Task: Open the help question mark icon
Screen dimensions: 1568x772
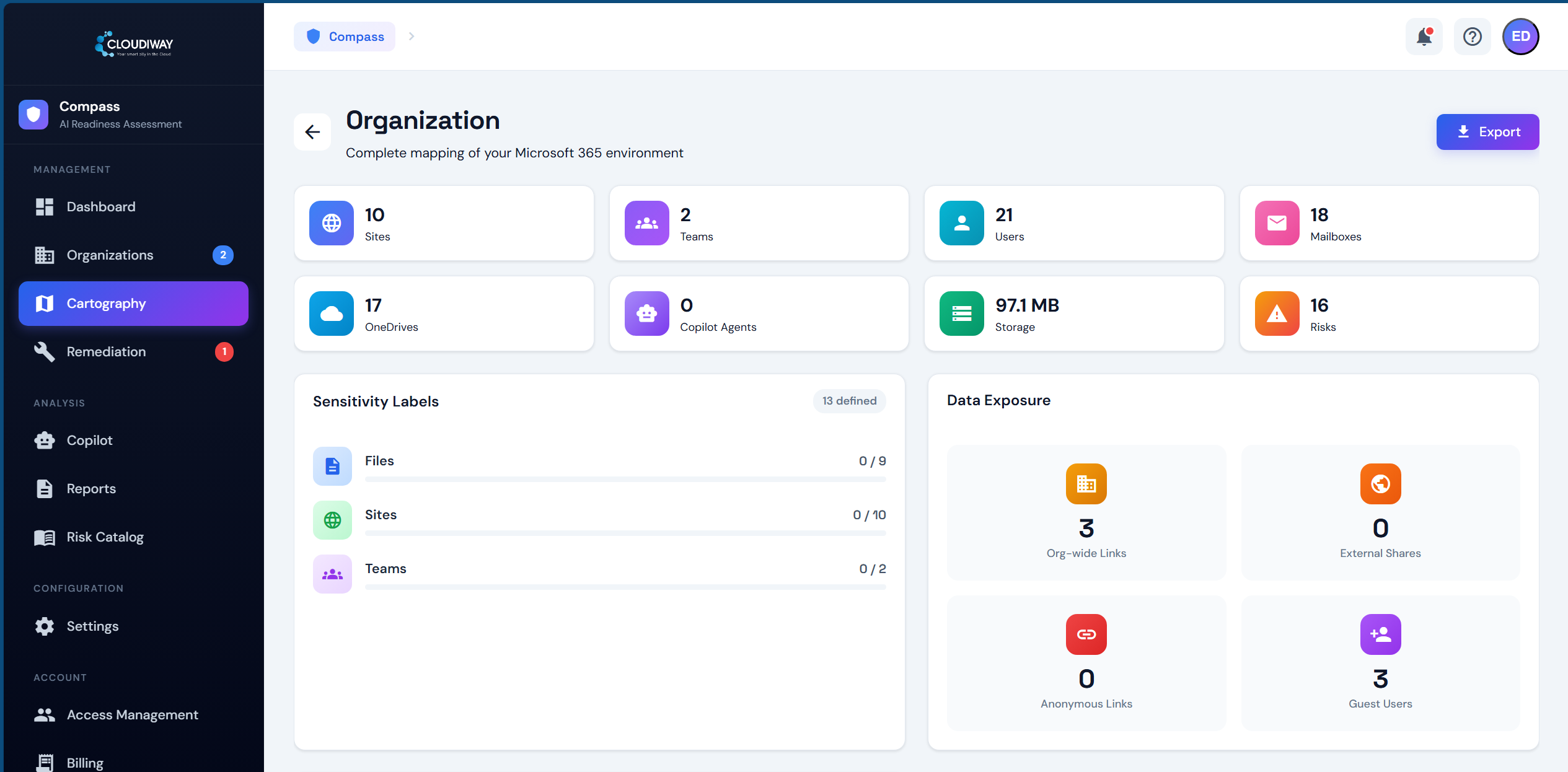Action: [x=1473, y=37]
